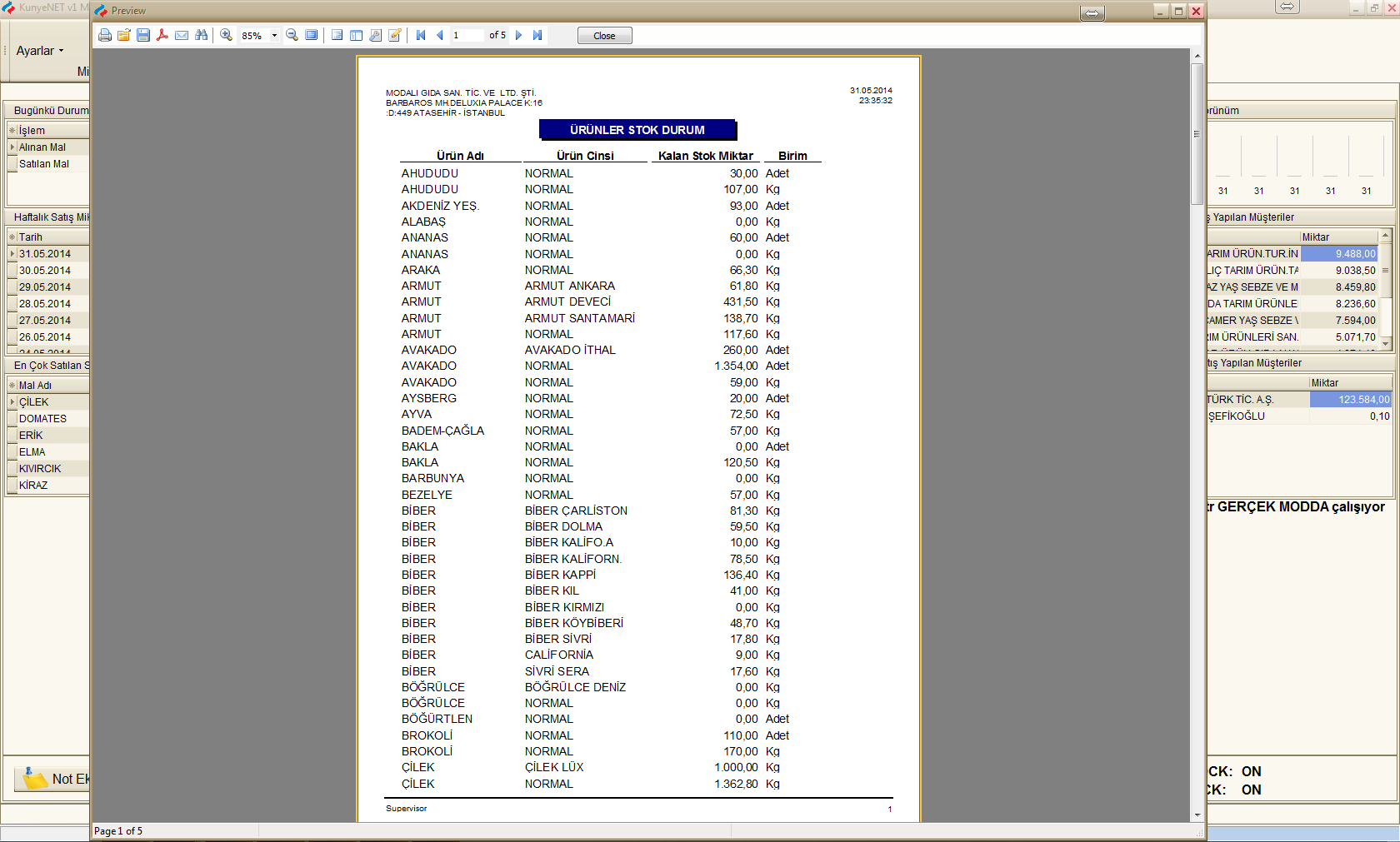Save the report using the floppy disk icon

(143, 35)
